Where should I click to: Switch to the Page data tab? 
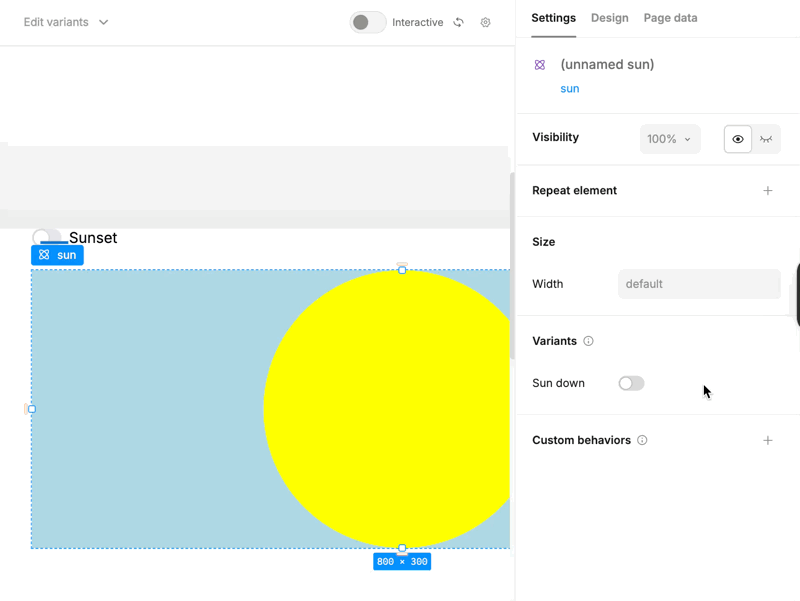670,18
